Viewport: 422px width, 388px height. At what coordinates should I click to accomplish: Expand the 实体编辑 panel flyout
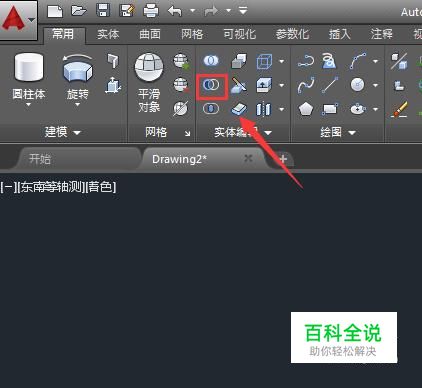(x=243, y=133)
